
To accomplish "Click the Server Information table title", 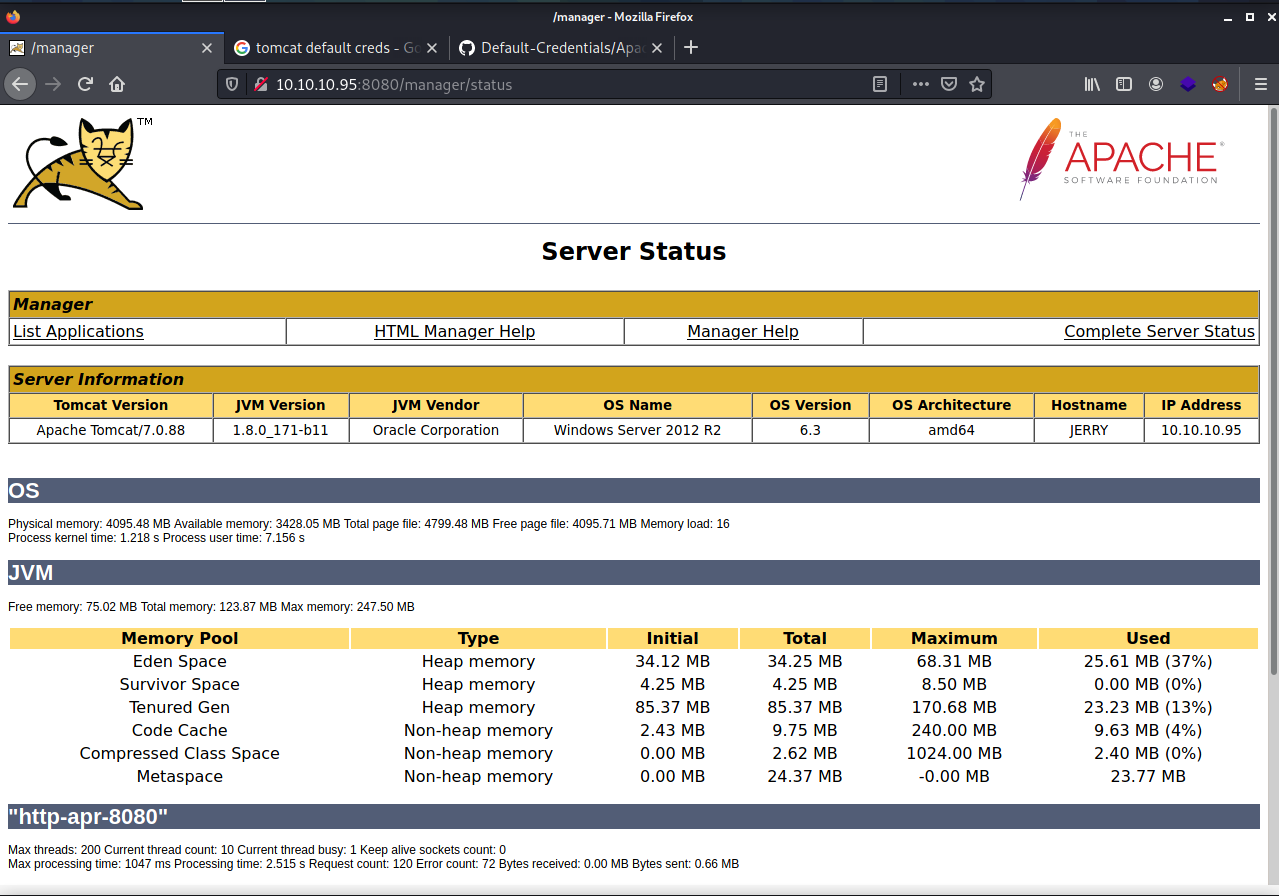I will point(98,379).
